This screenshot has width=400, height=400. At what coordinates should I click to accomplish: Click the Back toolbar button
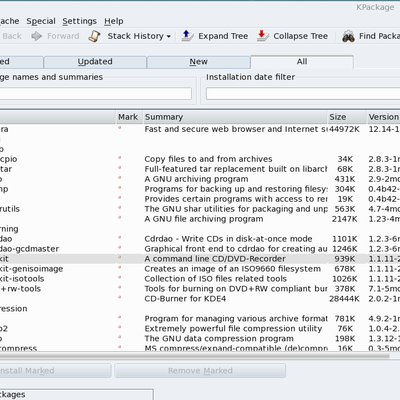(12, 36)
